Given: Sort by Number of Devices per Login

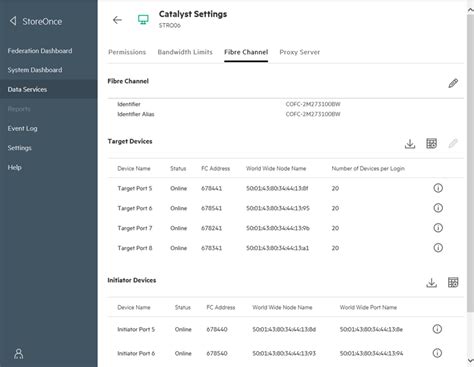Looking at the screenshot, I should tap(368, 168).
